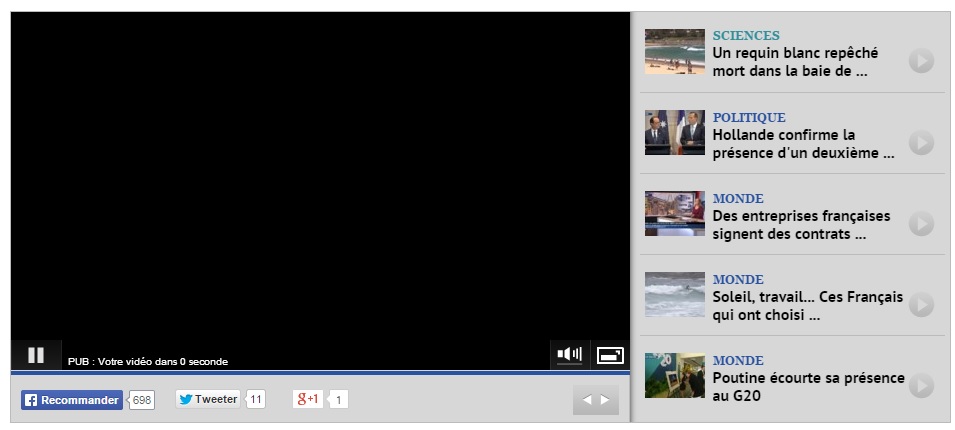Open the entreprises françaises news studio thumbnail
Viewport: 955px width, 430px height.
pyautogui.click(x=675, y=214)
